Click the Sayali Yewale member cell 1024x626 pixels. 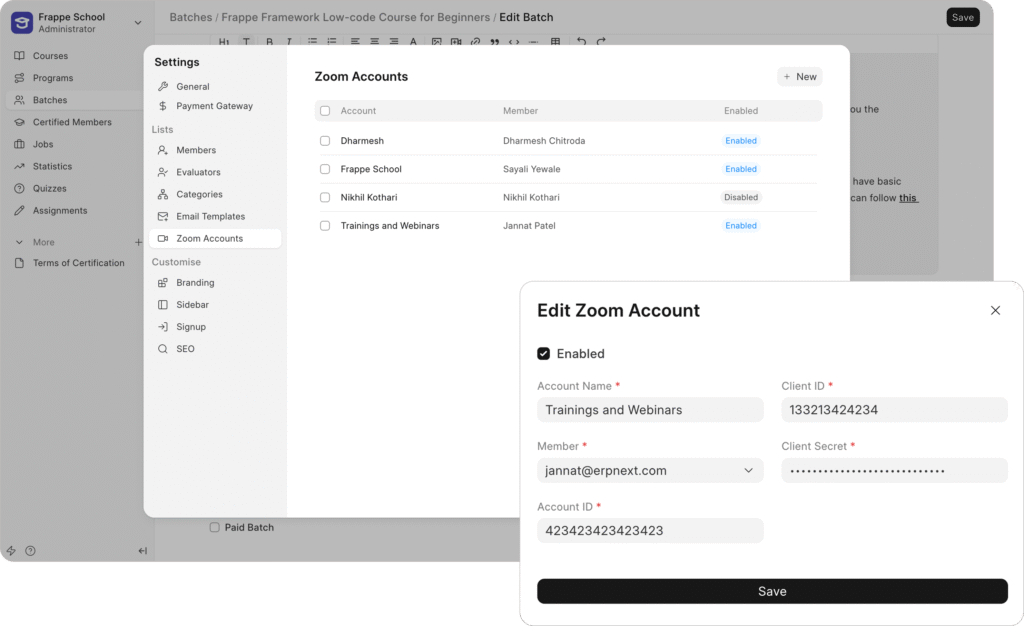coord(531,169)
